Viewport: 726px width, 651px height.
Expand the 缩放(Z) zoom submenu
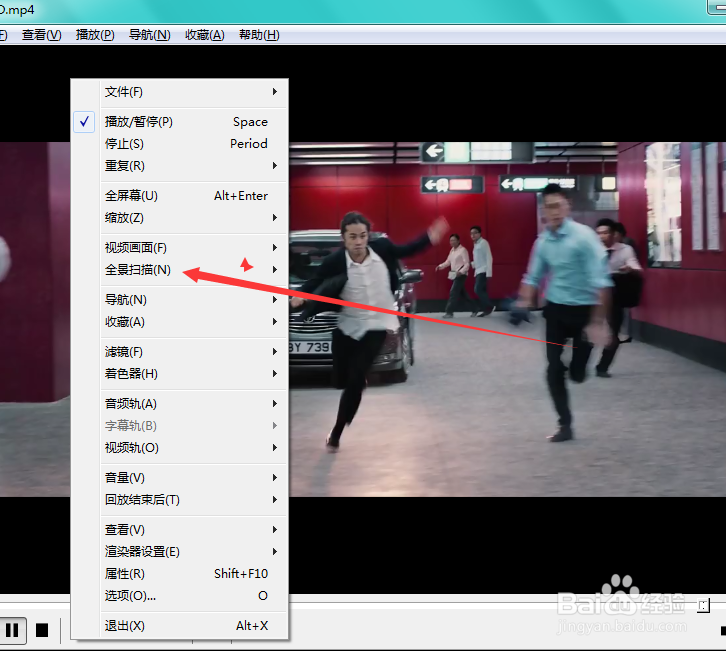[x=180, y=218]
